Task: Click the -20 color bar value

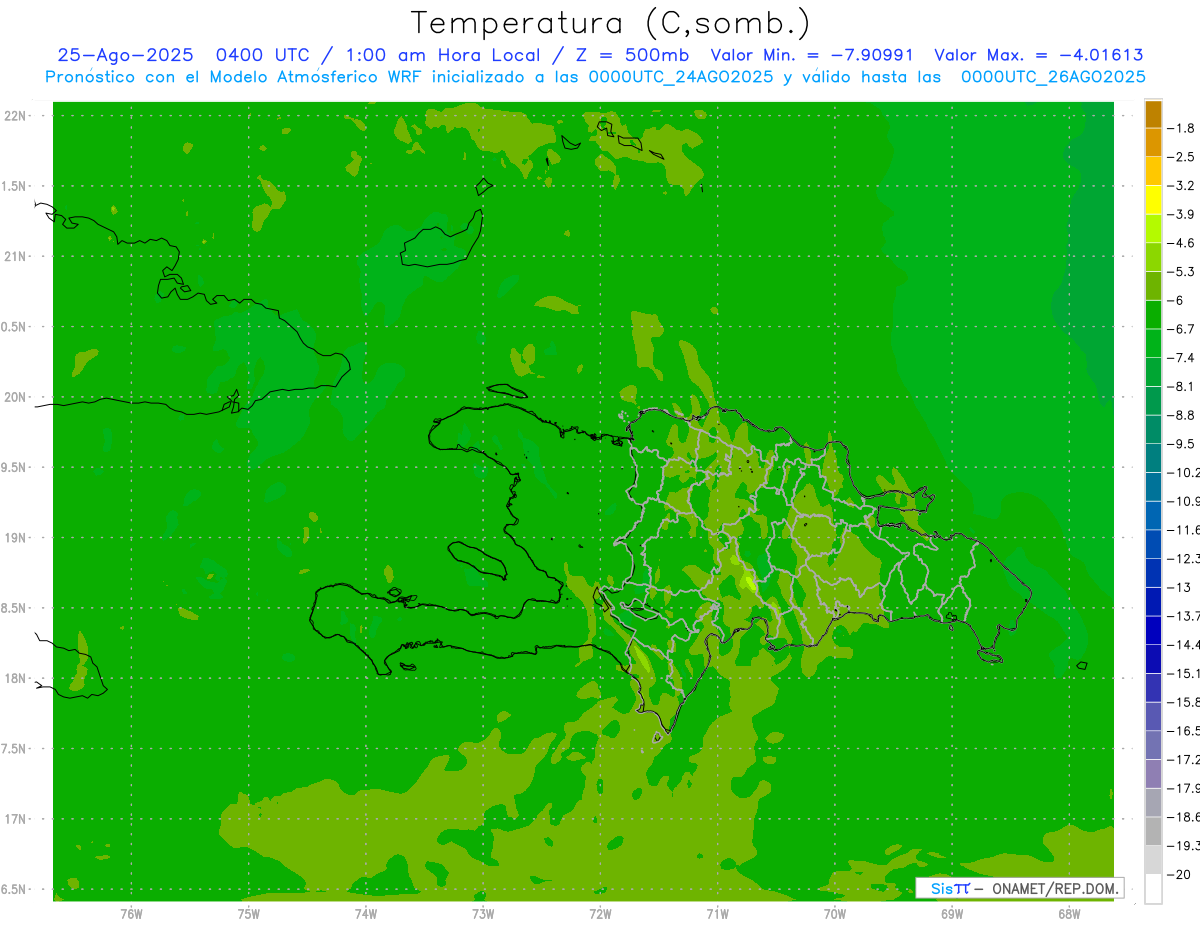Action: 1181,874
